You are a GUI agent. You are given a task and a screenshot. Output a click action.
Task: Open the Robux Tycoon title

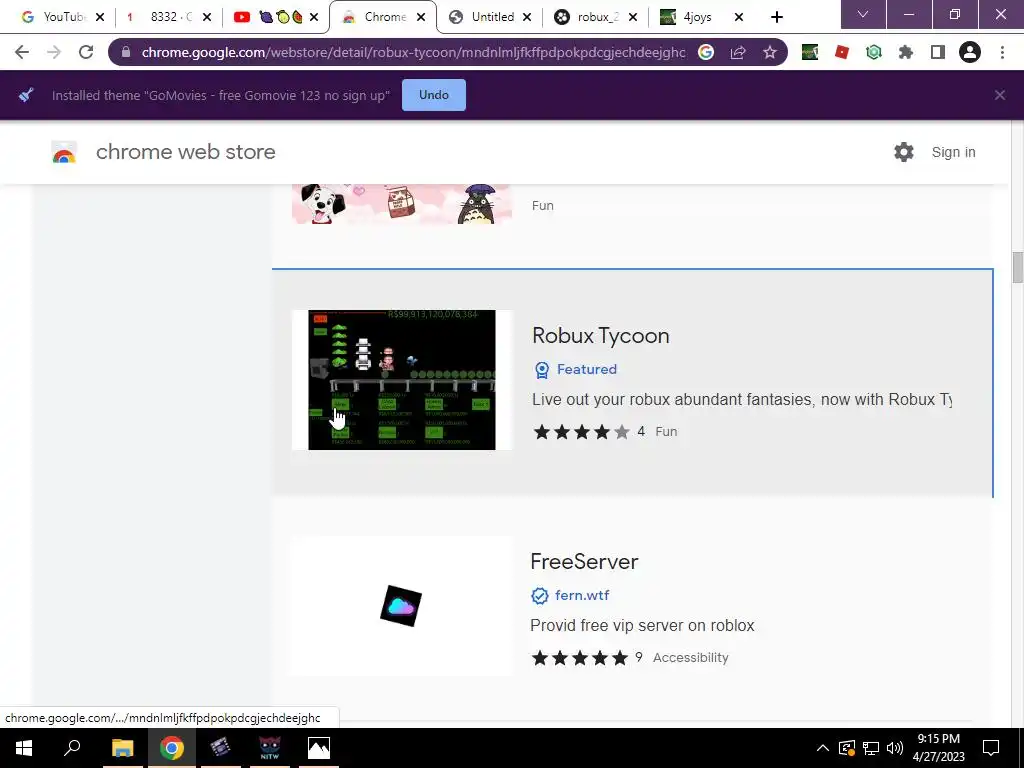click(601, 336)
